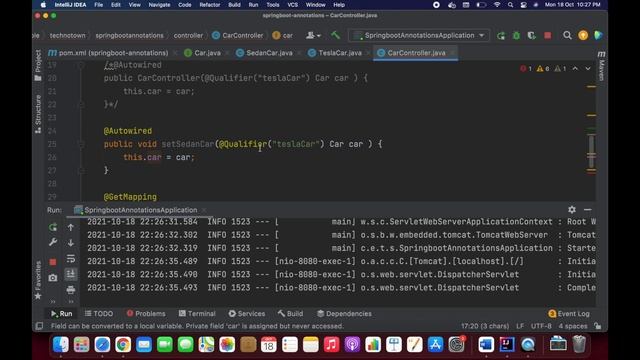Screen dimensions: 640x360
Task: Open the user account dropdown in toolbar
Action: coord(313,36)
